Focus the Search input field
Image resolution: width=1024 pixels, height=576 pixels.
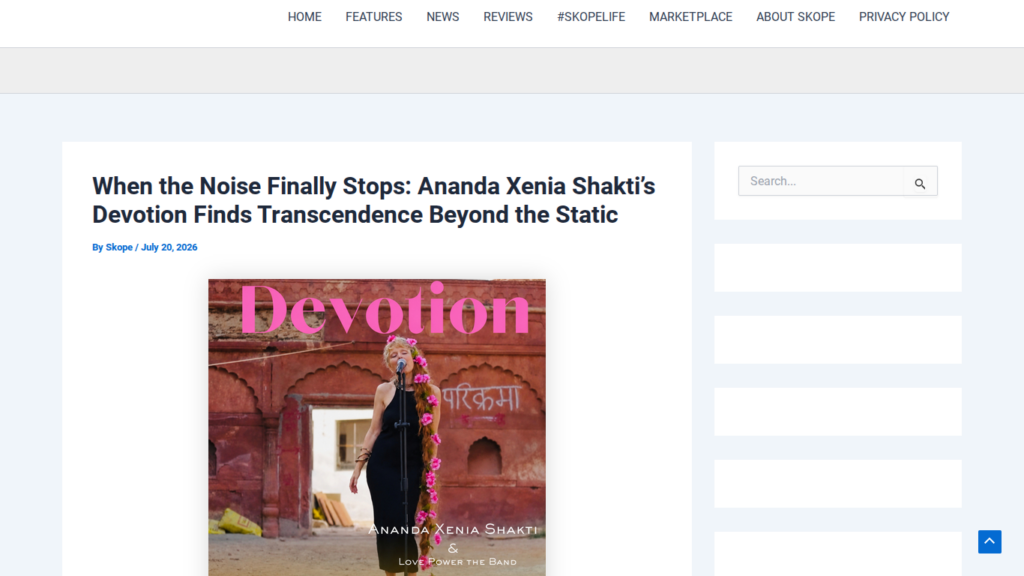coord(822,181)
